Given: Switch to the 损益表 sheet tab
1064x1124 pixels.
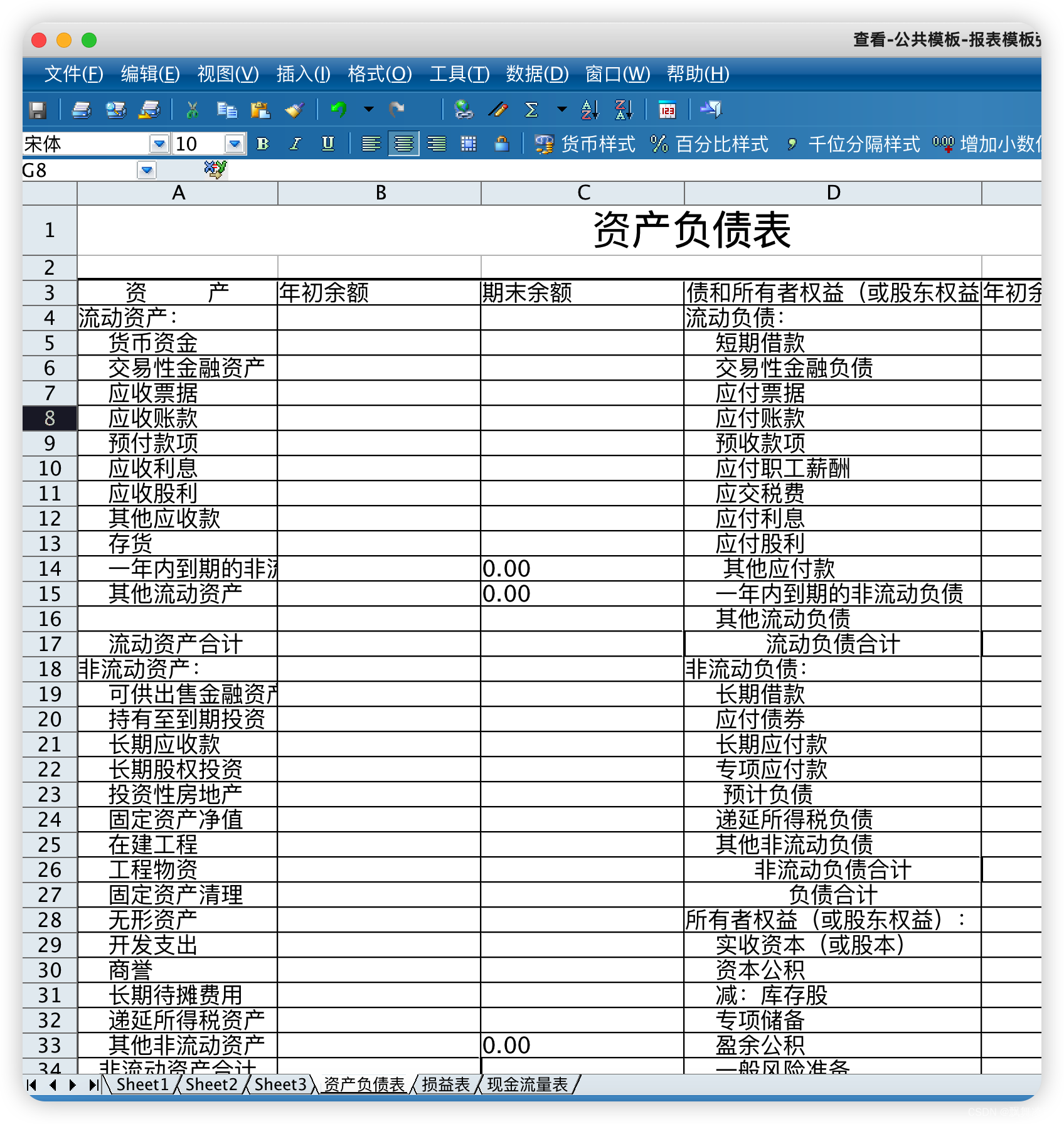Looking at the screenshot, I should (x=446, y=1084).
